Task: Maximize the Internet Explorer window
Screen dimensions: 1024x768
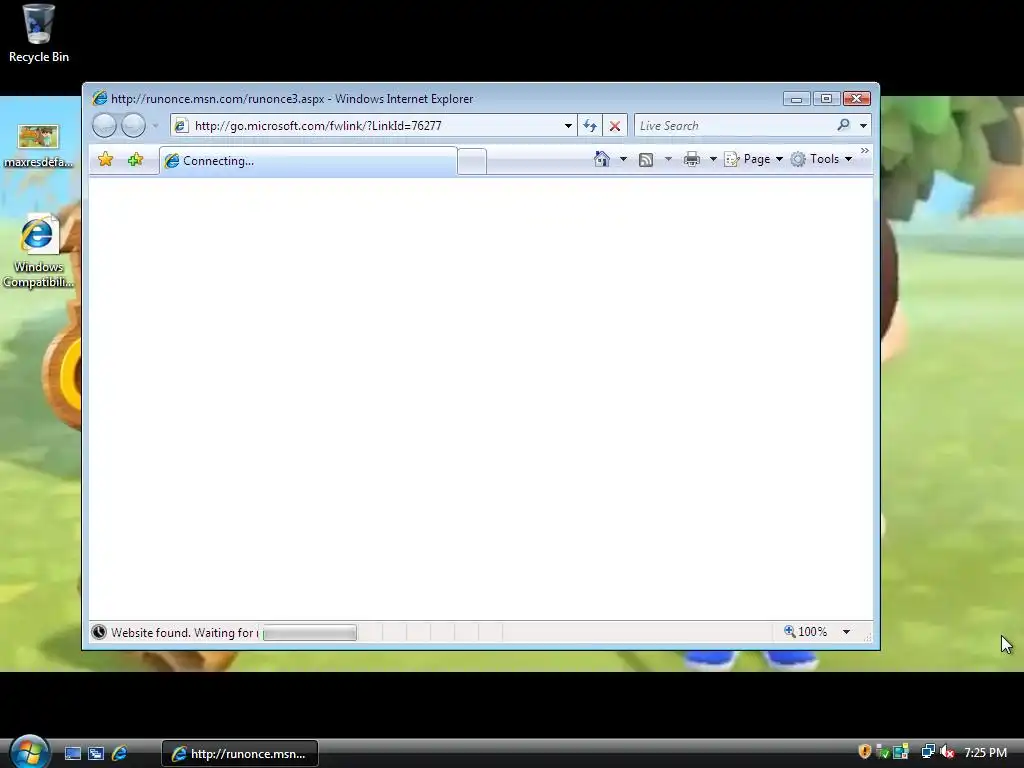Action: coord(826,99)
